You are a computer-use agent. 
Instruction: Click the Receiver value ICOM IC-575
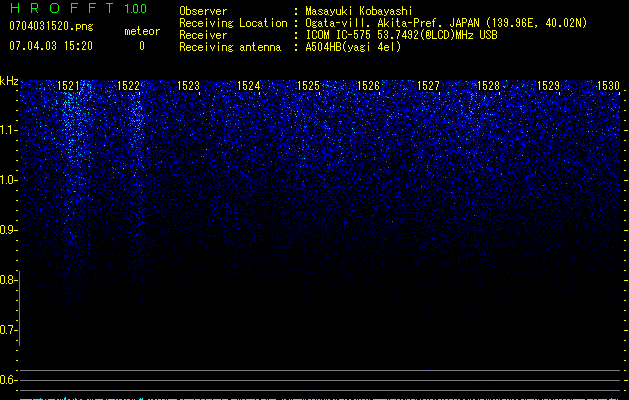click(339, 35)
